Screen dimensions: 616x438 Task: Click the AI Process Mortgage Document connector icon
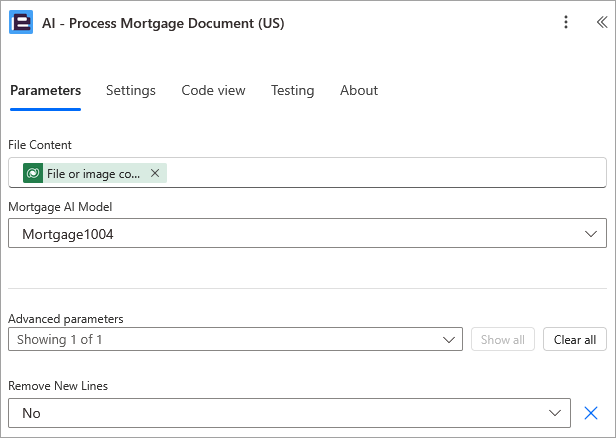pyautogui.click(x=21, y=22)
